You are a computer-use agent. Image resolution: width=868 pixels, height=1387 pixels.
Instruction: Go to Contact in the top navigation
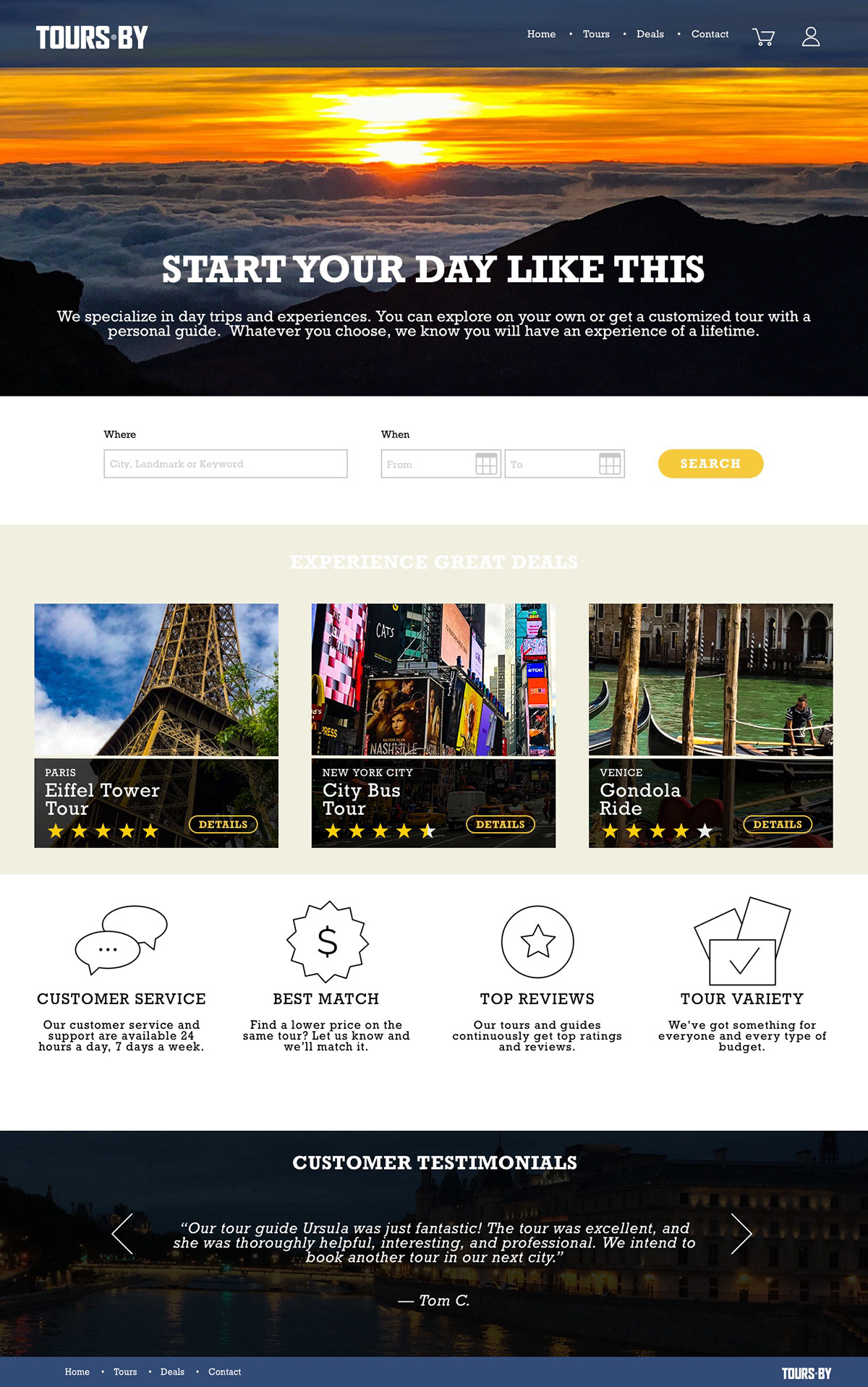[x=710, y=34]
